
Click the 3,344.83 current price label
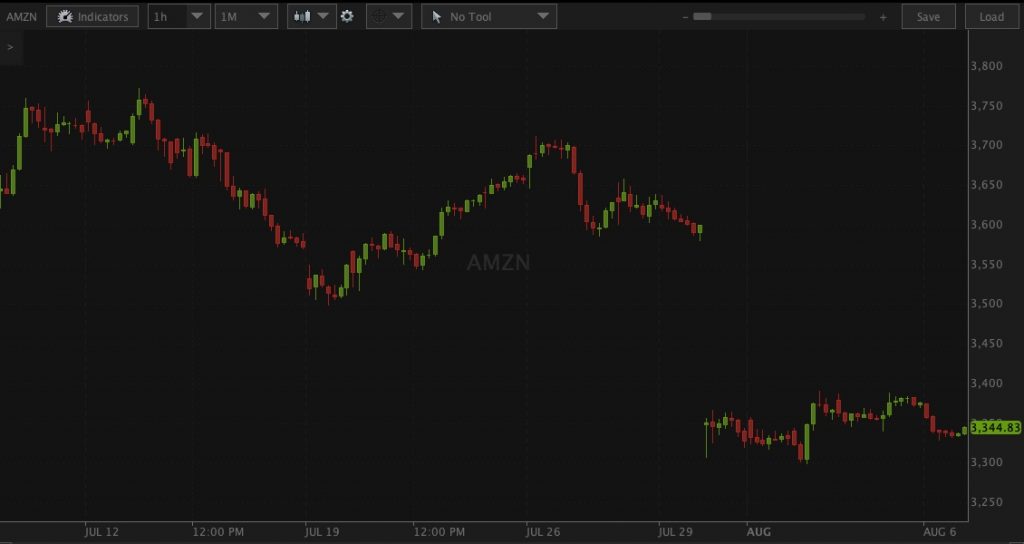point(995,428)
